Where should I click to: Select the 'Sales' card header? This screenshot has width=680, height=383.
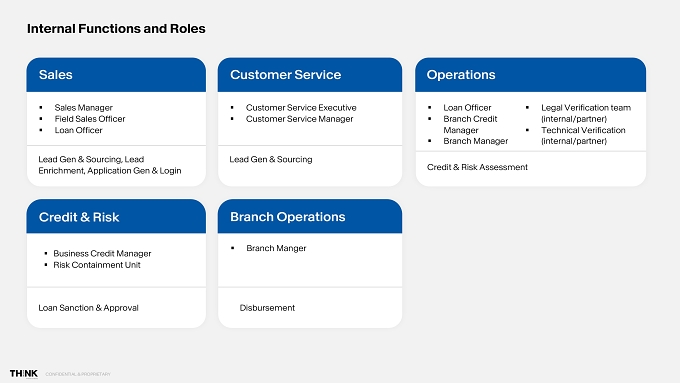[x=116, y=75]
